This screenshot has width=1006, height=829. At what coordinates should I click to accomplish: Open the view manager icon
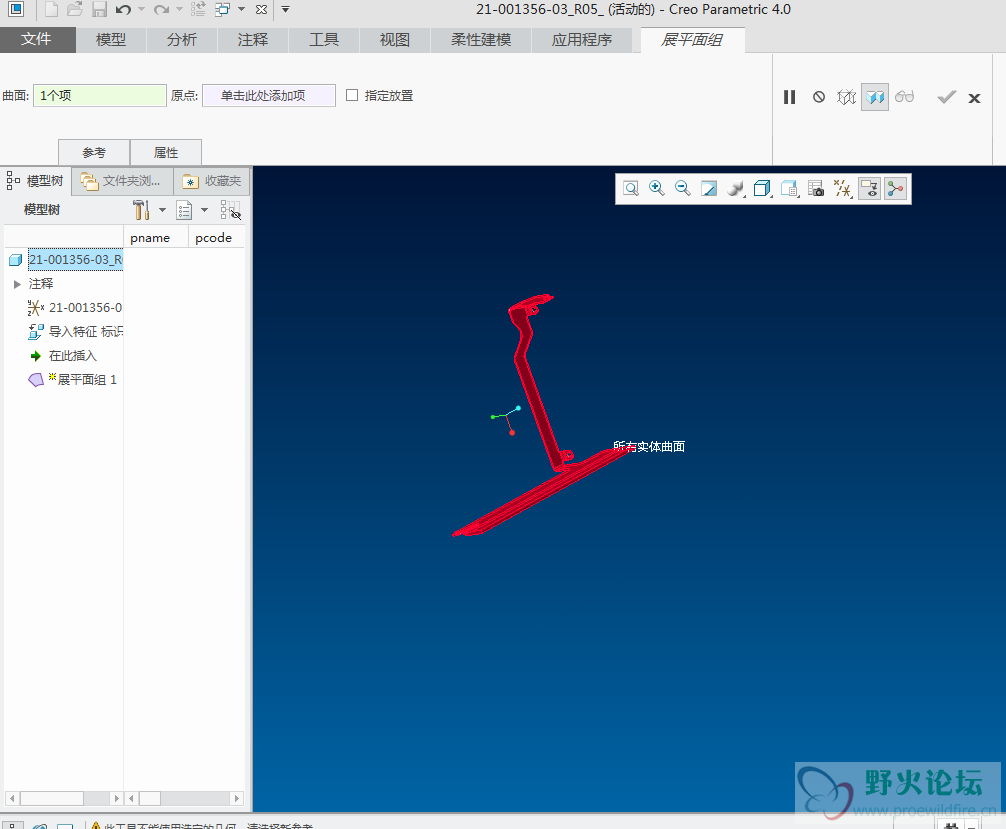click(789, 189)
